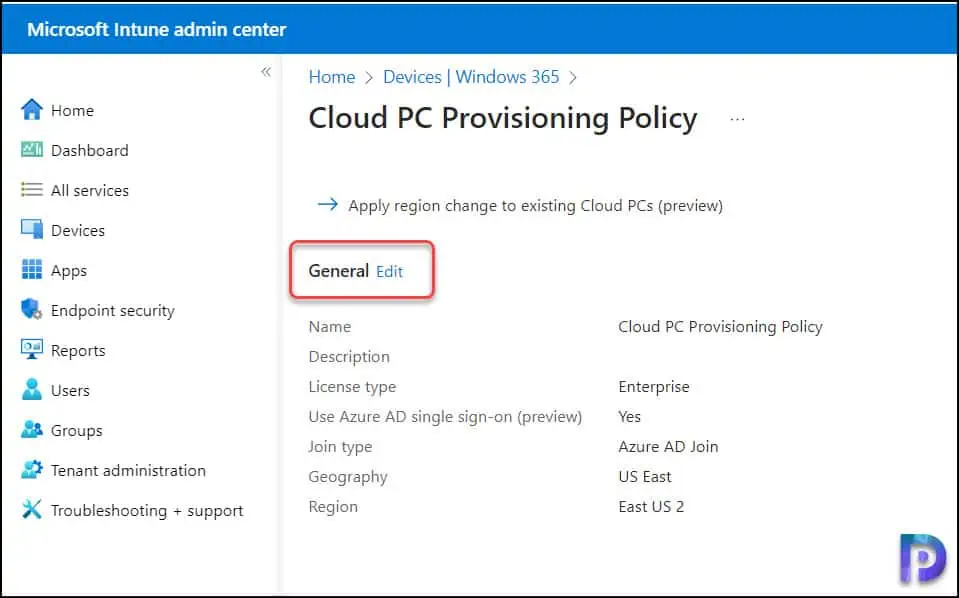
Task: Select All services menu item
Action: (90, 191)
